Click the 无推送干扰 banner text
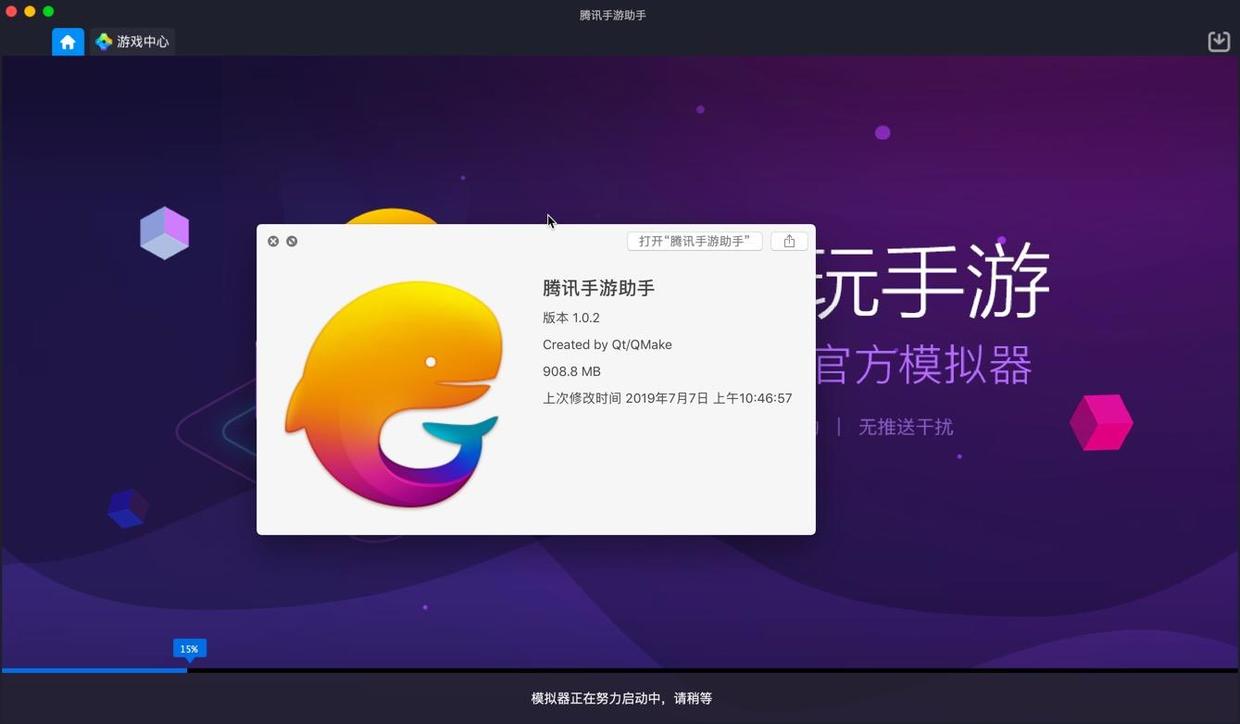 point(905,427)
